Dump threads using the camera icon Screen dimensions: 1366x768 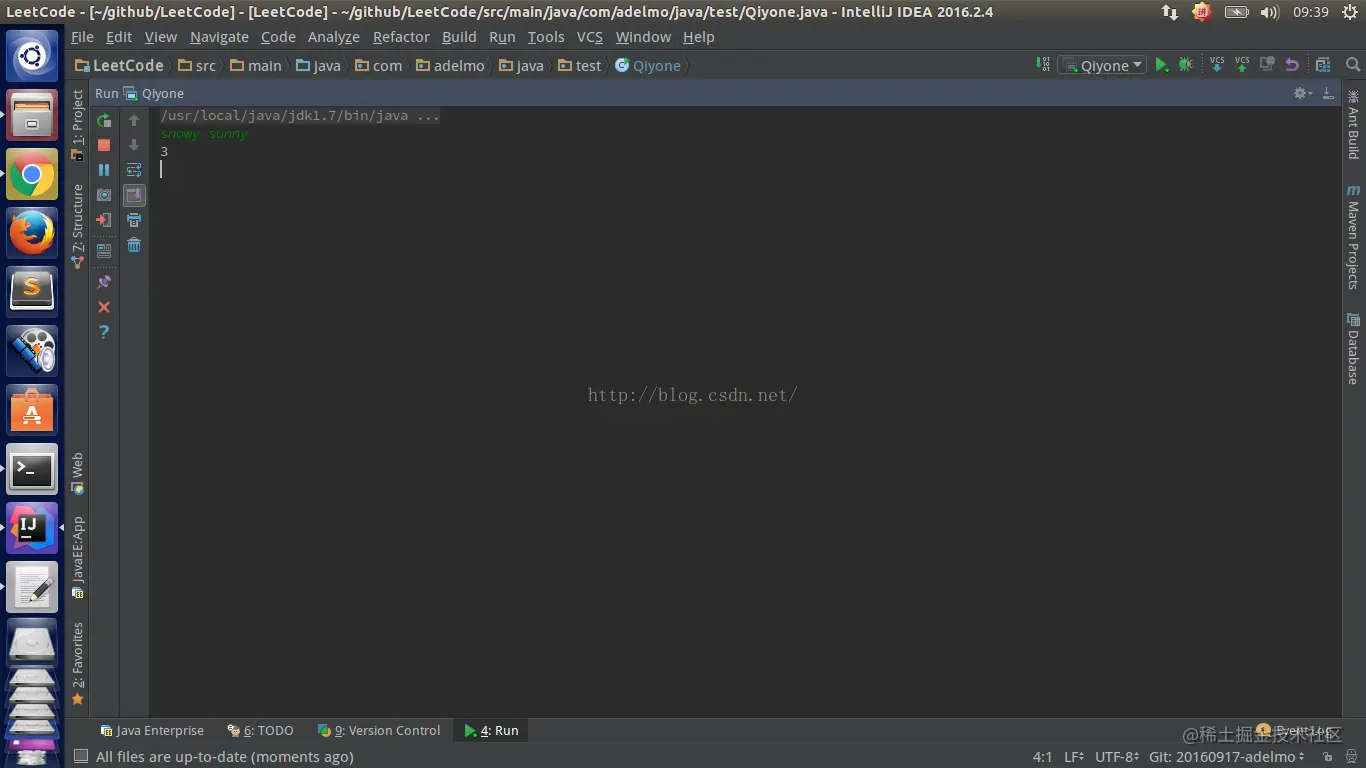pos(104,195)
